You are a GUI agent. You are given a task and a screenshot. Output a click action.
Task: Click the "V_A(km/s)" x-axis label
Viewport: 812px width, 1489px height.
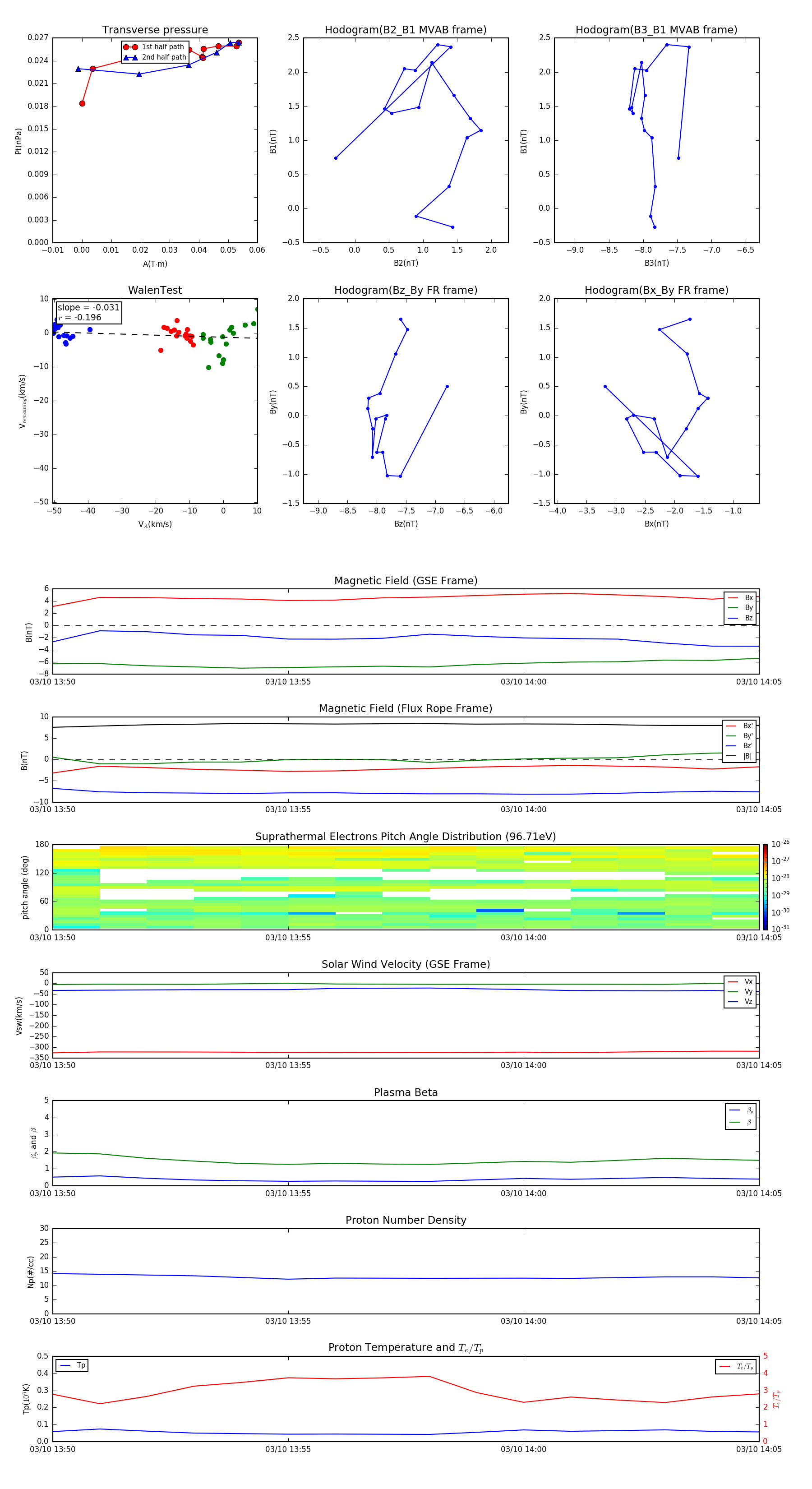pos(155,524)
